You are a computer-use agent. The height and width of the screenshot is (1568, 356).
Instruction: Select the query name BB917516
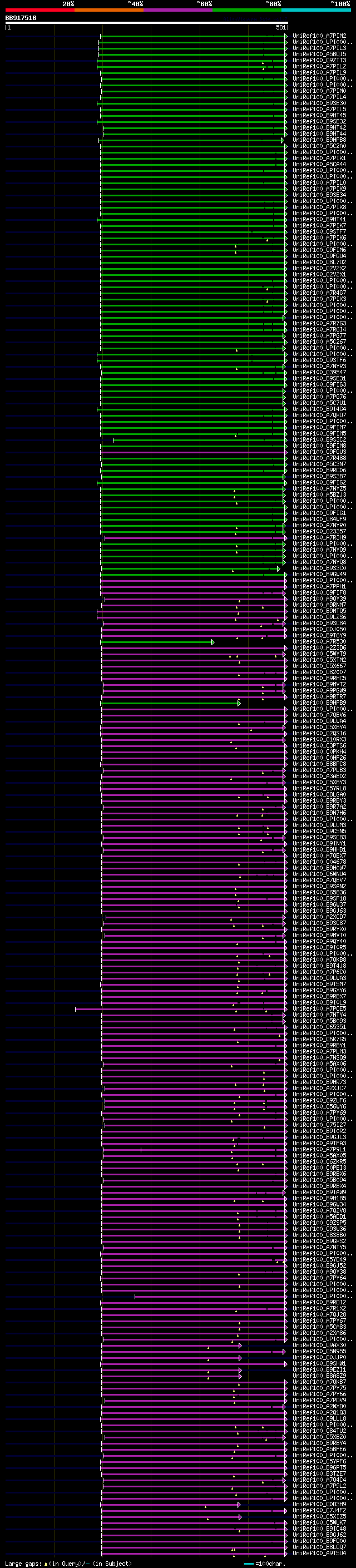coord(21,18)
